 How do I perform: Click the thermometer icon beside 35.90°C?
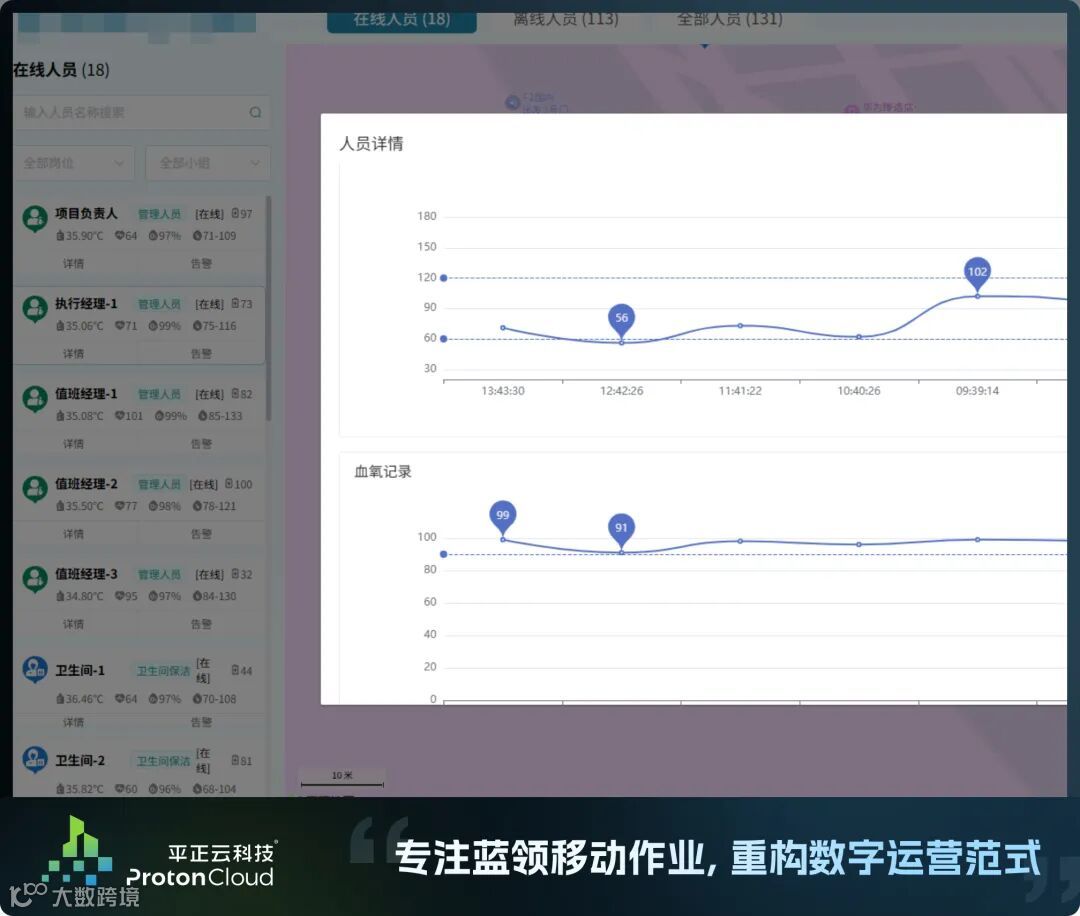tap(60, 236)
